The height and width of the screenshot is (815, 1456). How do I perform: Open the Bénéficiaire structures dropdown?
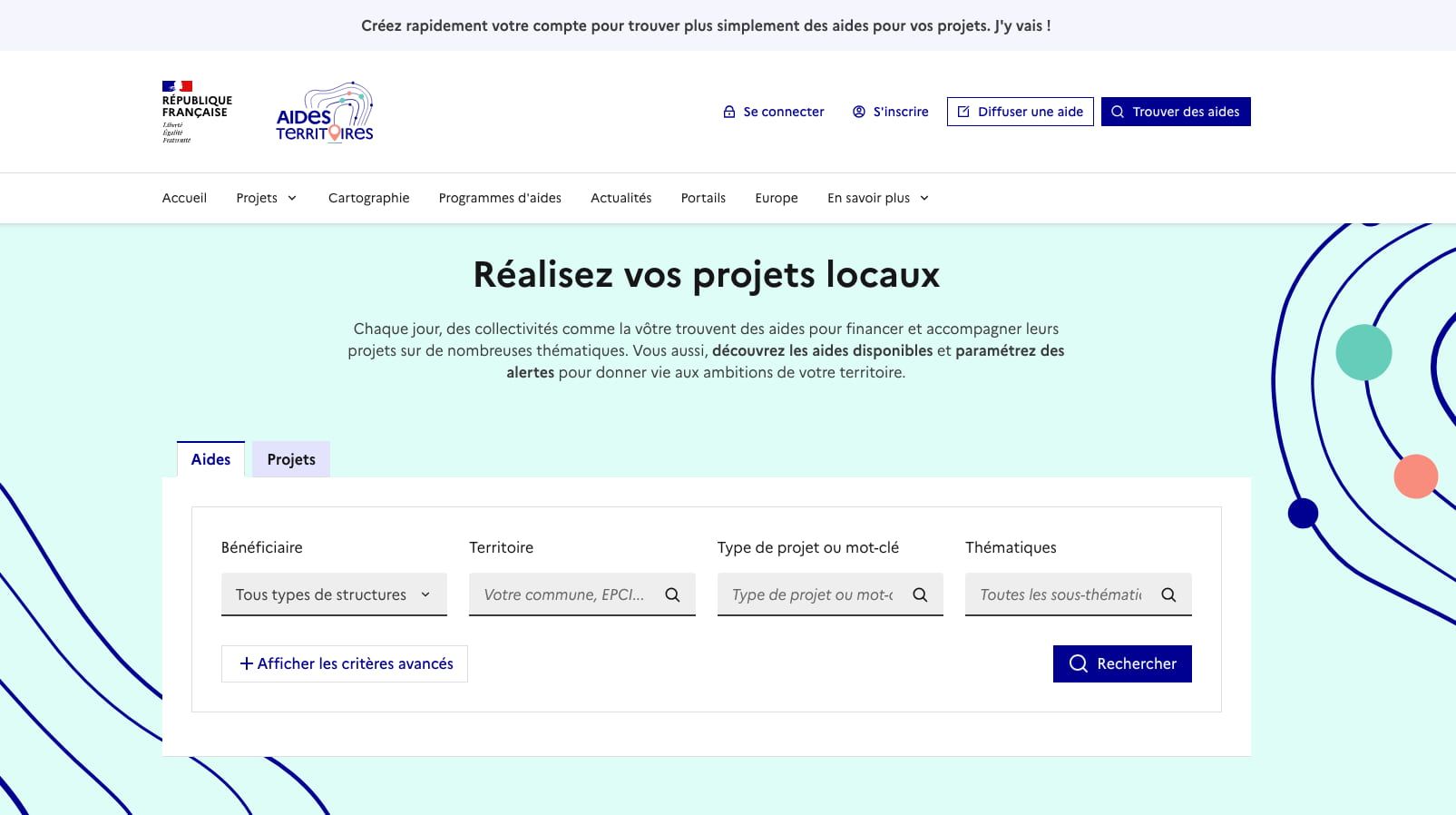click(x=334, y=594)
